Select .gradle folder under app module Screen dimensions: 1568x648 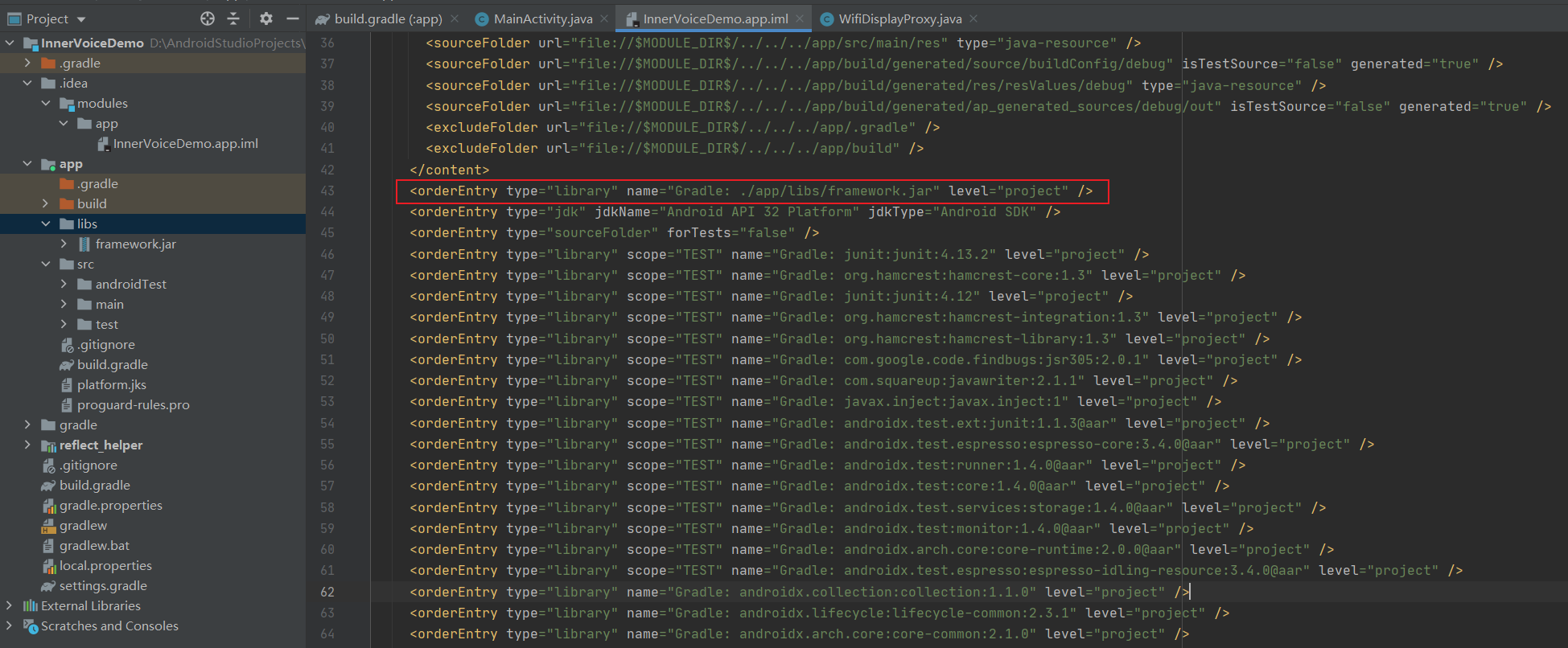[153, 183]
